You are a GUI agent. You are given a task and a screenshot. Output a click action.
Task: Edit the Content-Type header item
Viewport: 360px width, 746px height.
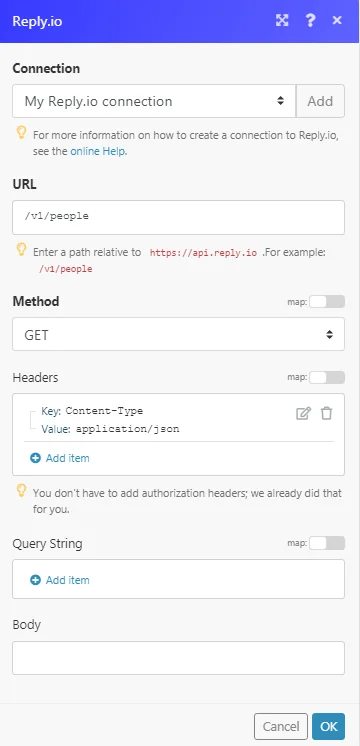pyautogui.click(x=303, y=413)
